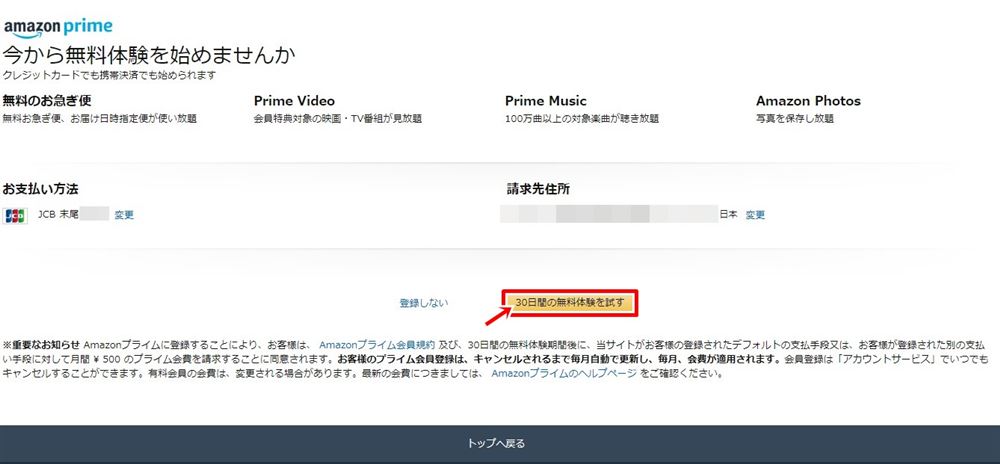Click 登録しない link
1000x464 pixels.
pyautogui.click(x=424, y=303)
